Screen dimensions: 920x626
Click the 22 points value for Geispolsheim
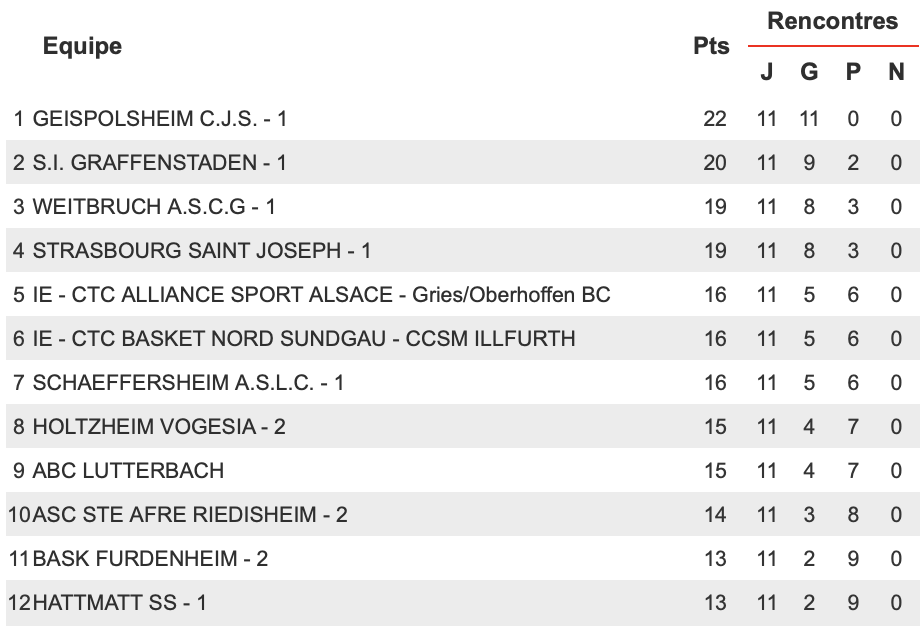pos(715,119)
